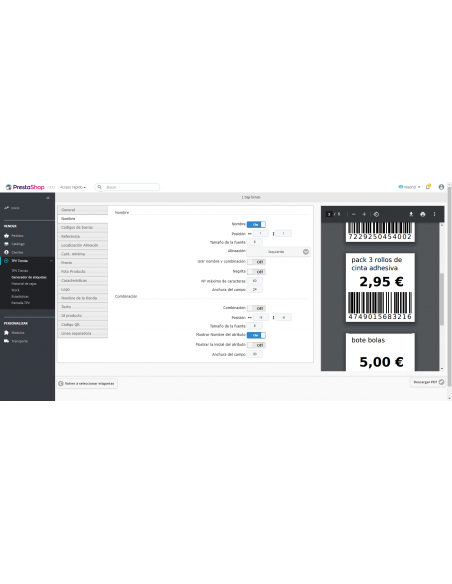
Task: Open the user profile avatar
Action: click(x=441, y=187)
